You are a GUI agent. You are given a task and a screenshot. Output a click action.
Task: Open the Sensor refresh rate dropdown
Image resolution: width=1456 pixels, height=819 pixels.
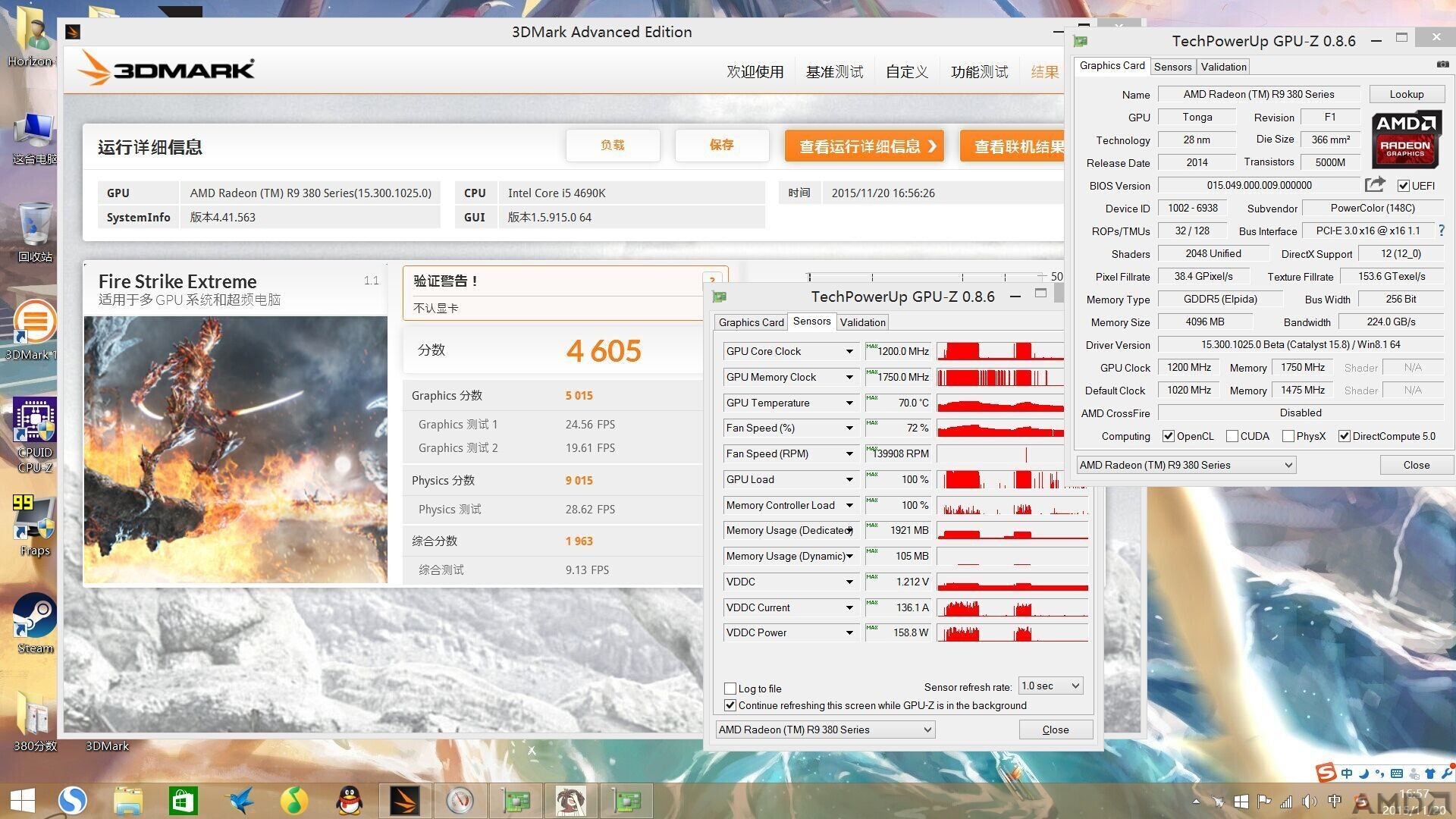point(1050,686)
